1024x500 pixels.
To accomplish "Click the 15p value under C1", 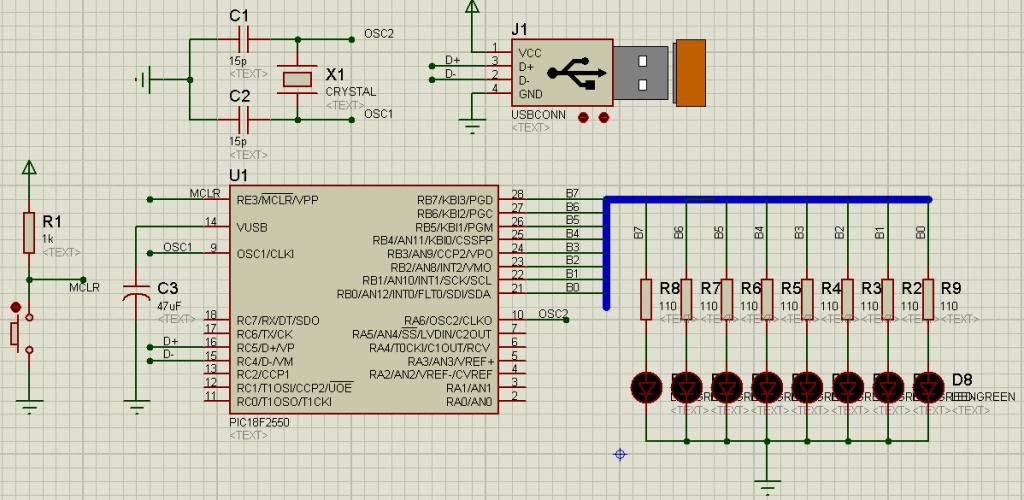I will 238,61.
